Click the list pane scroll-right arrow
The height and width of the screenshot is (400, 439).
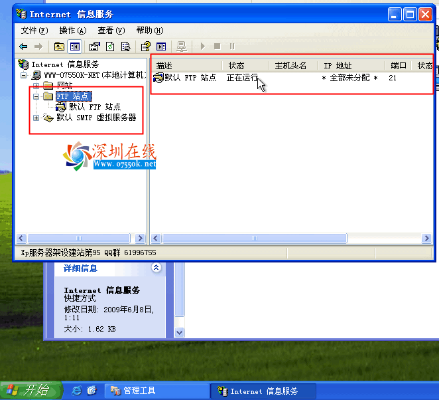pos(426,238)
